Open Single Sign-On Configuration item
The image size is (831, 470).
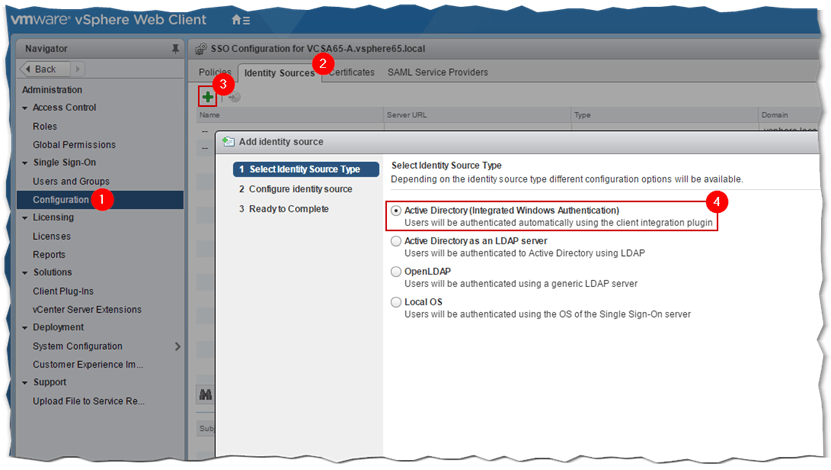pos(100,200)
